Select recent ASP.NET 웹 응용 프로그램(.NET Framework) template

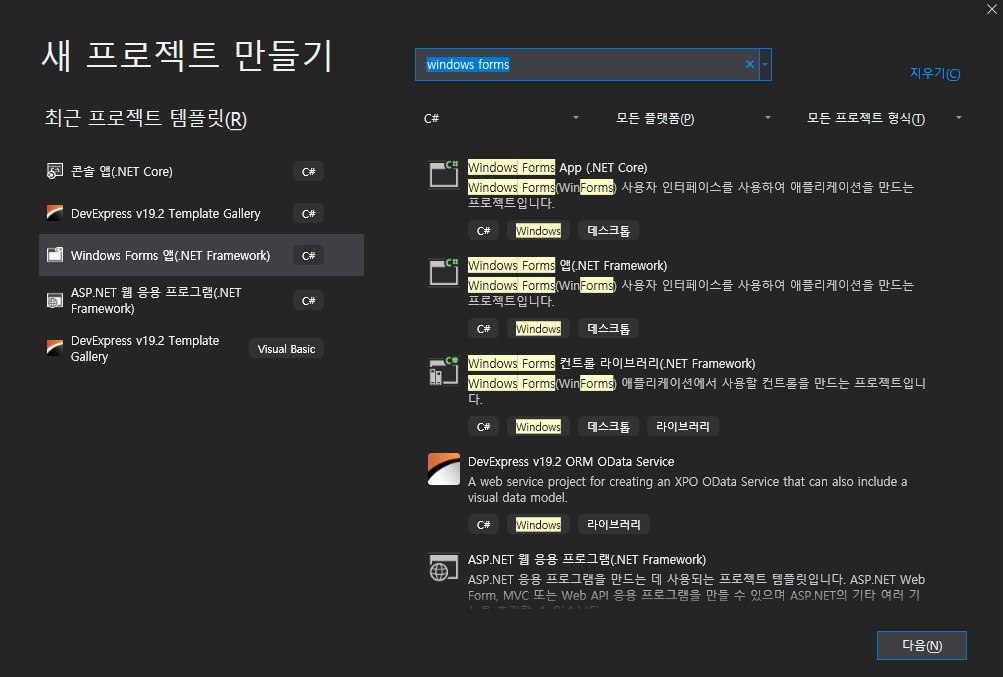click(201, 301)
